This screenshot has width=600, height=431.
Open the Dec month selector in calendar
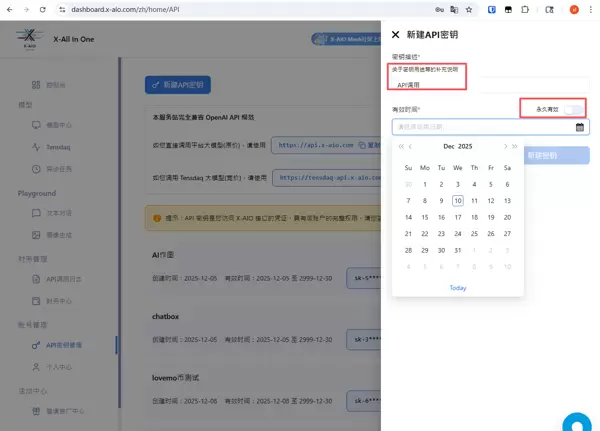coord(449,146)
